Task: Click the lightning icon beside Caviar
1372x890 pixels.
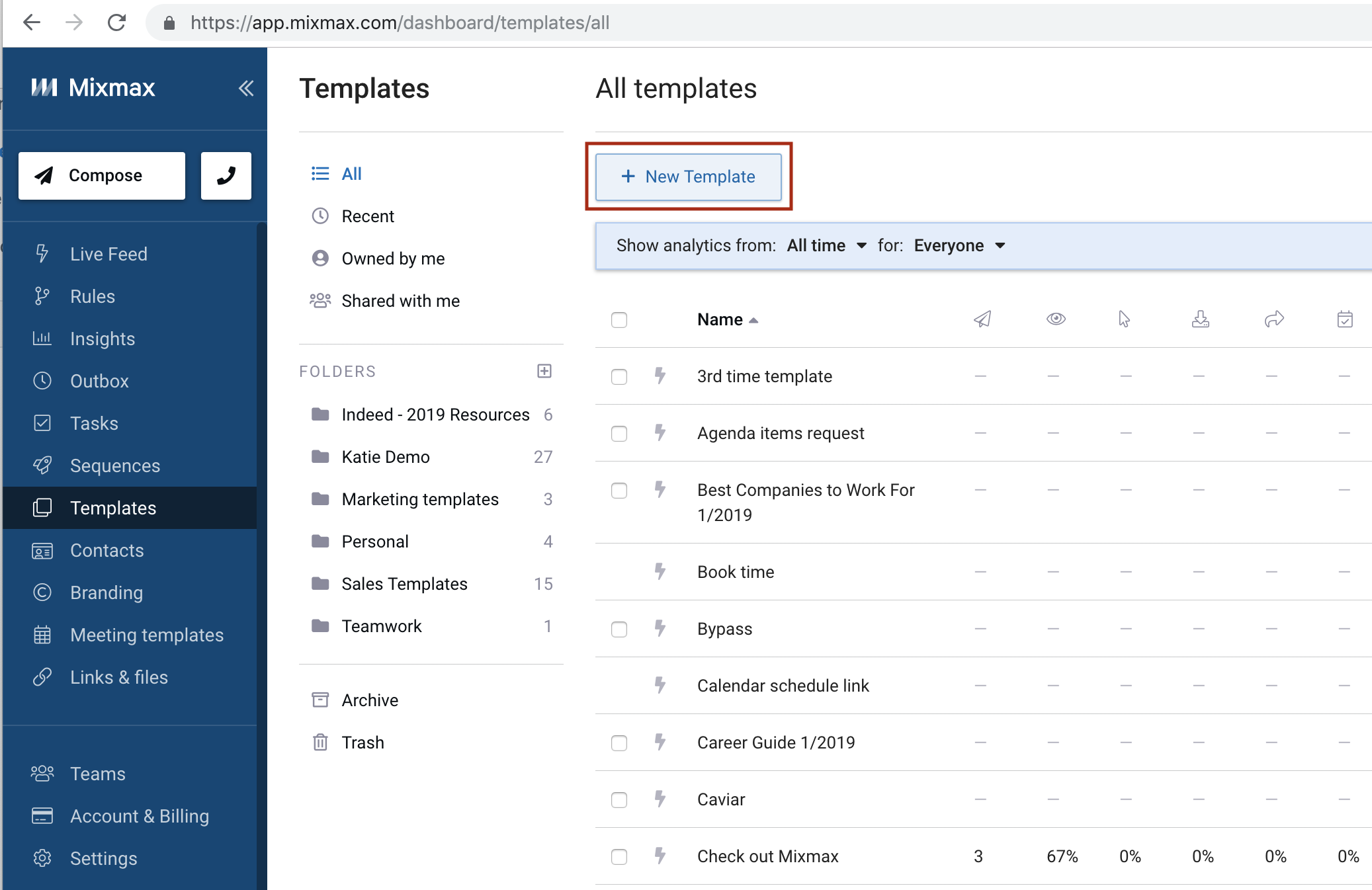Action: 660,799
